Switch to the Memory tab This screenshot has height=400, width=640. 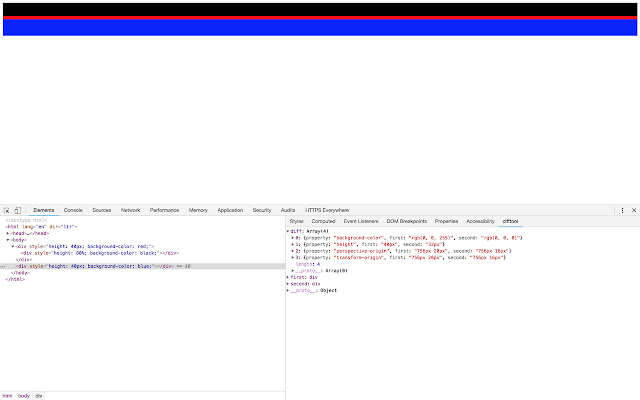(198, 210)
